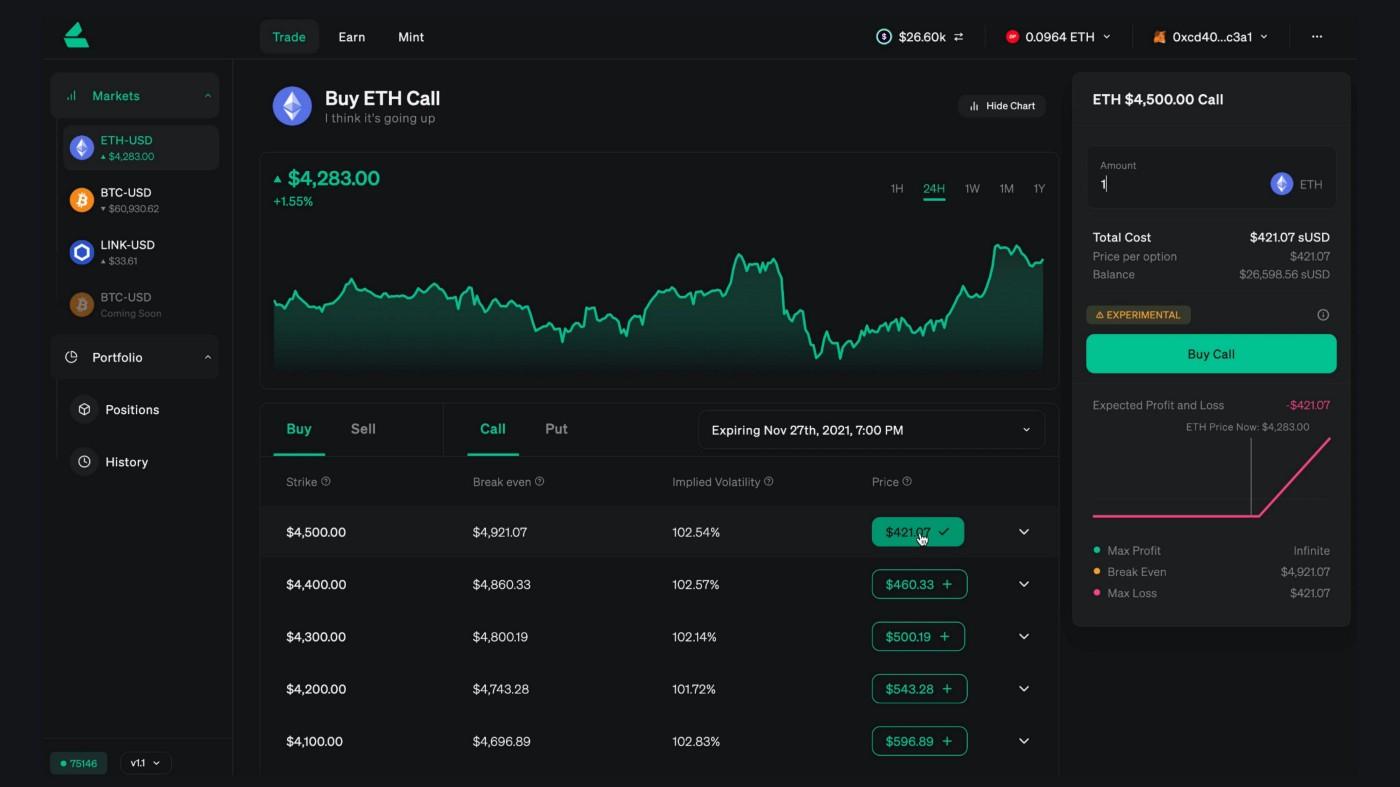This screenshot has height=787, width=1400.
Task: Click the swap arrows next to $26.60k balance
Action: (957, 36)
